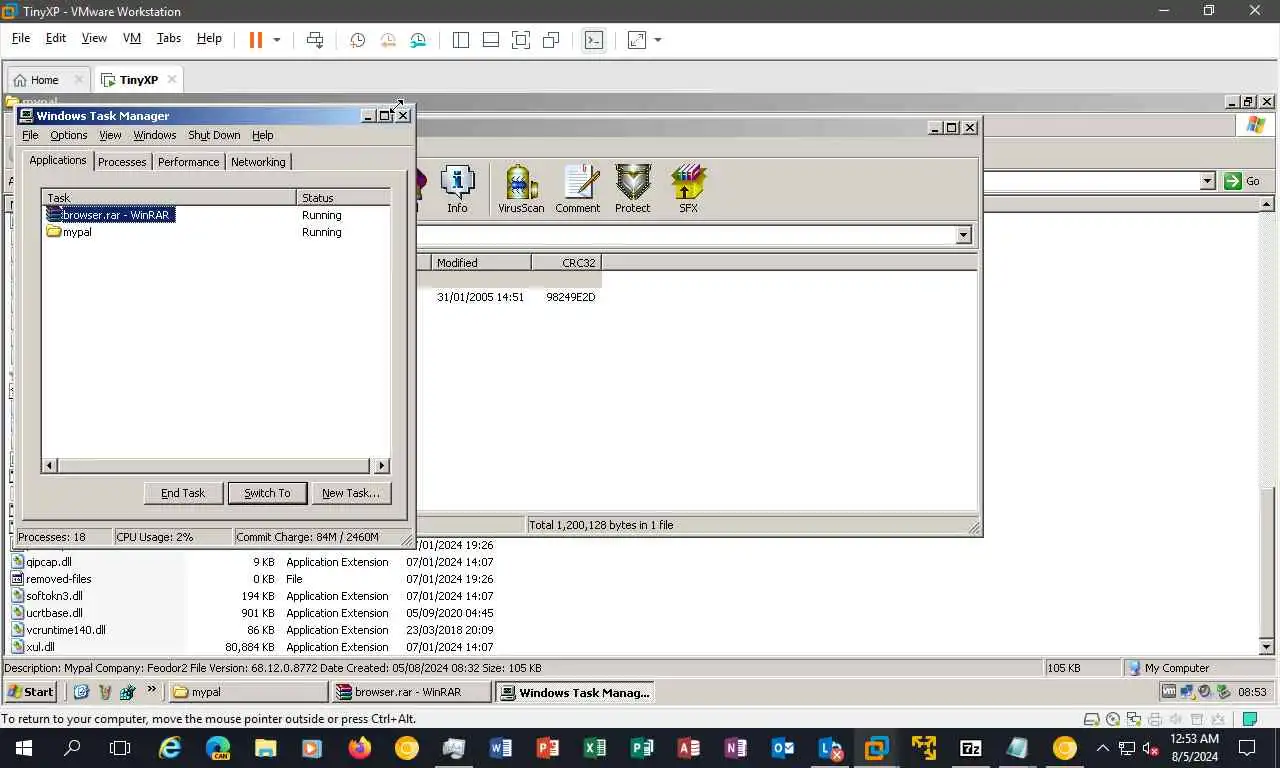
Task: Click the VirusScan icon in WinRAR toolbar
Action: (x=521, y=189)
